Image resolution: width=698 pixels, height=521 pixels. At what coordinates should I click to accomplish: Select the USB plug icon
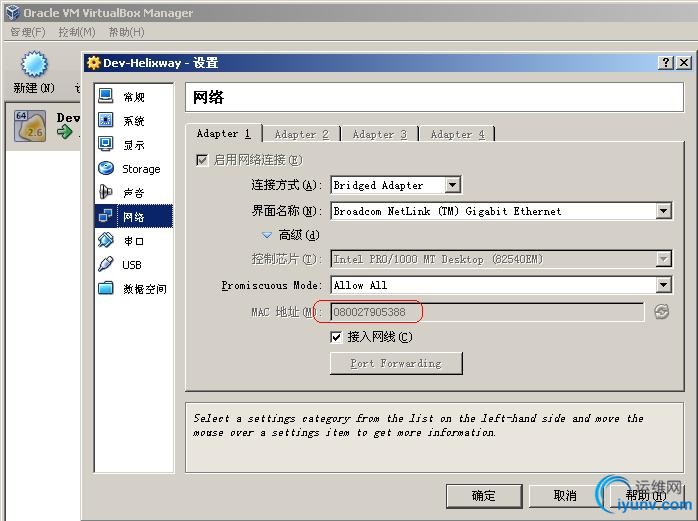(x=106, y=264)
